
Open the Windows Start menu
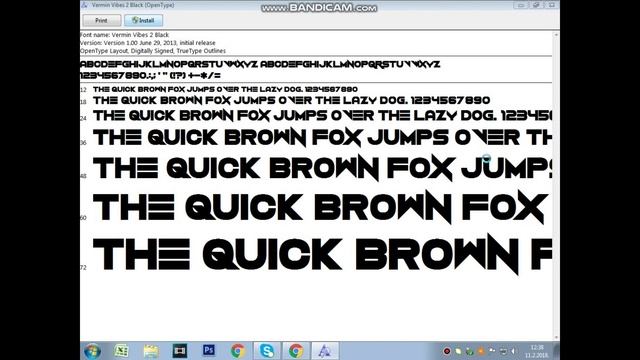93,351
